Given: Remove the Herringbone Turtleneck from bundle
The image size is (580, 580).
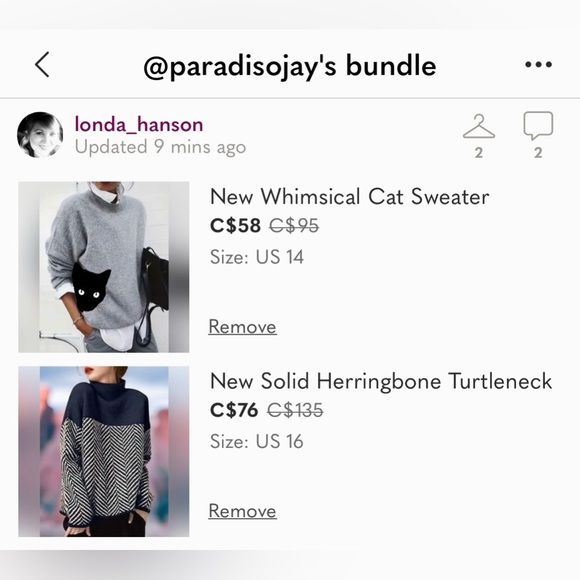Looking at the screenshot, I should [242, 511].
